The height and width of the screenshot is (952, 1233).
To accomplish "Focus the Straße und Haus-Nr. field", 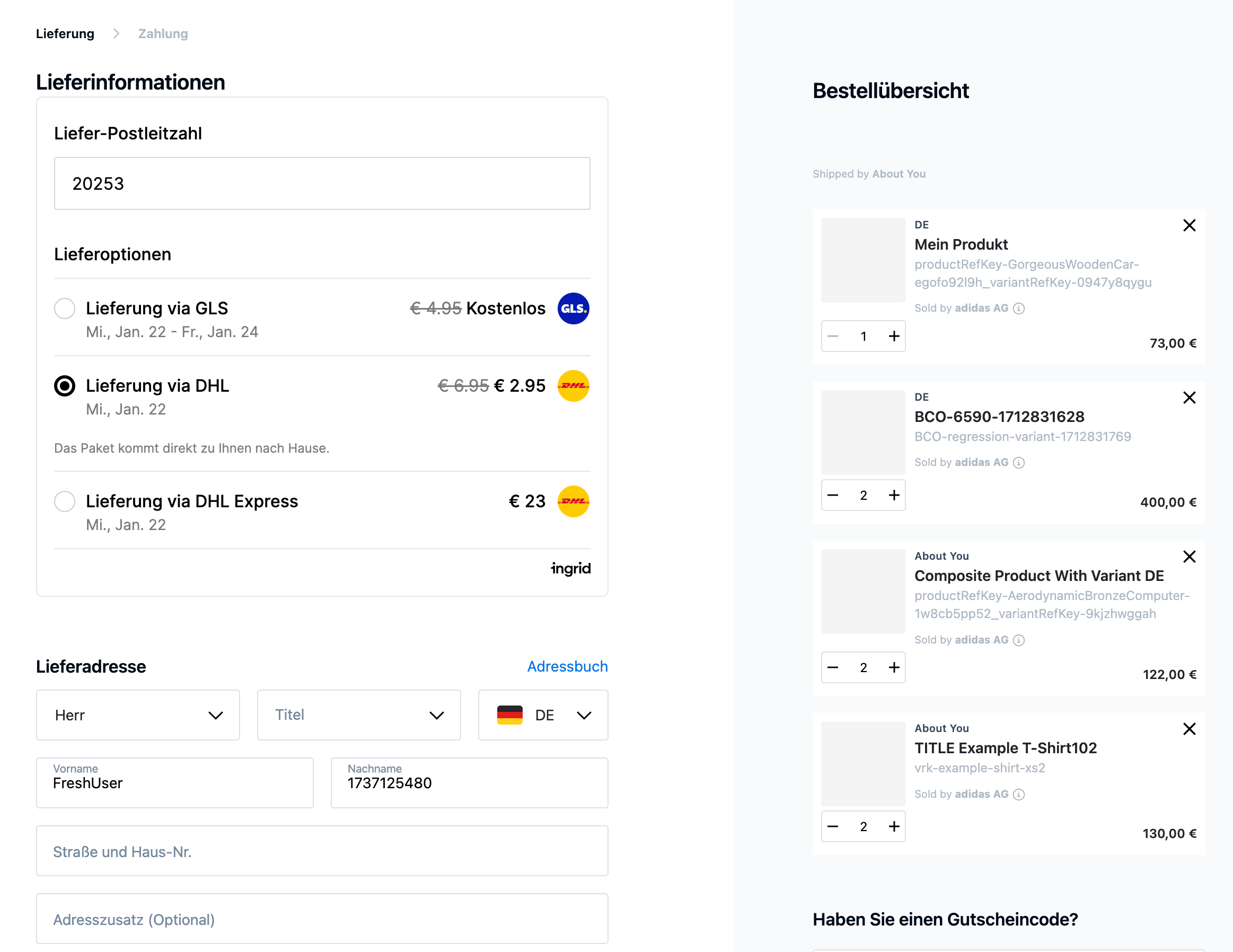I will click(x=322, y=851).
